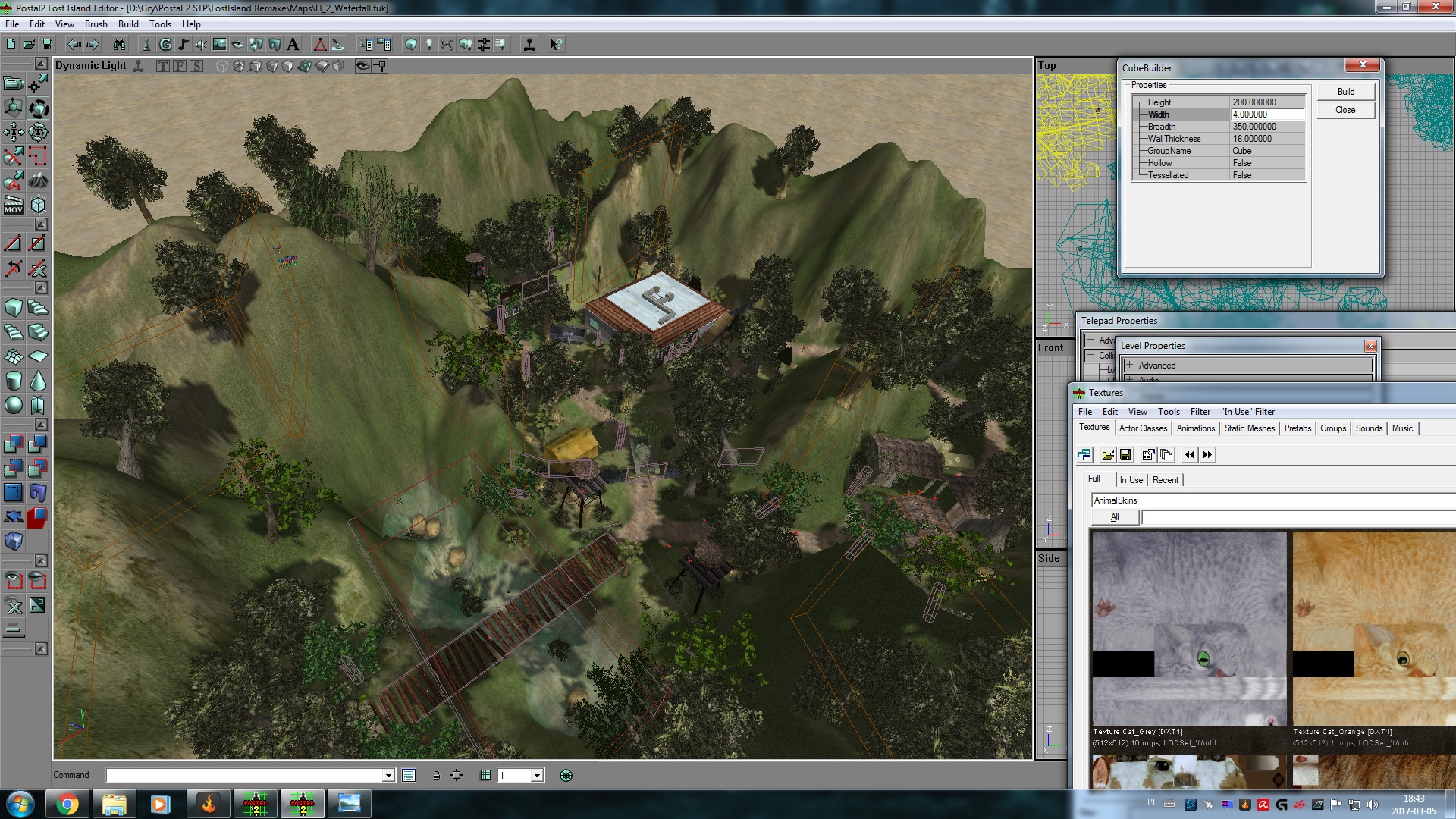
Task: Create a new map with New icon
Action: (x=11, y=44)
